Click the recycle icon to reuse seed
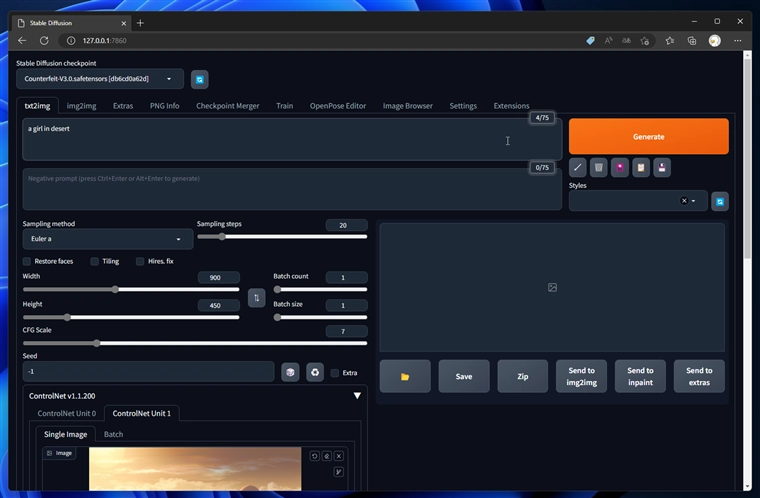 click(x=314, y=372)
